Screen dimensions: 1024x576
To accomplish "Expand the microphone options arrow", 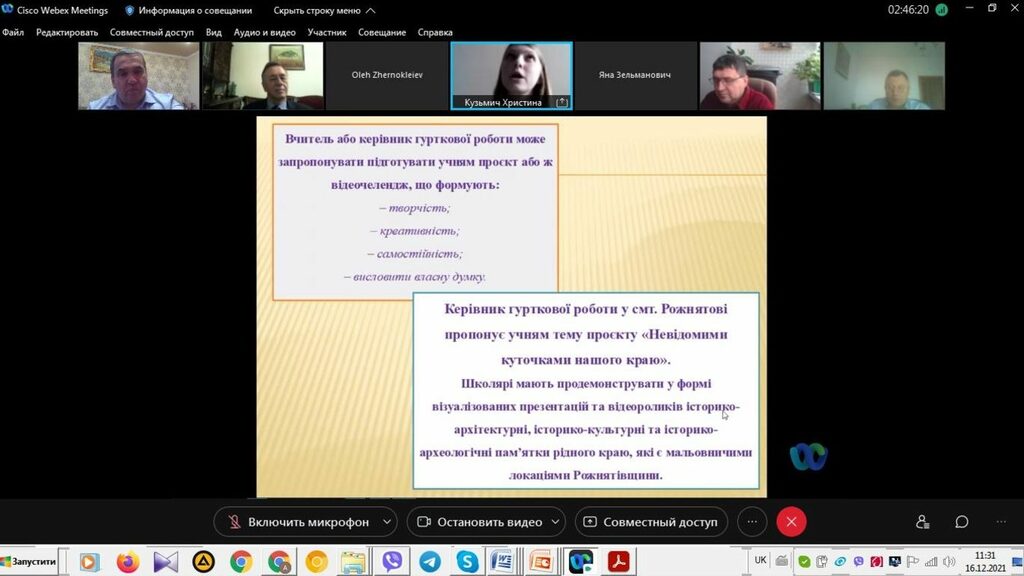I will tap(388, 522).
